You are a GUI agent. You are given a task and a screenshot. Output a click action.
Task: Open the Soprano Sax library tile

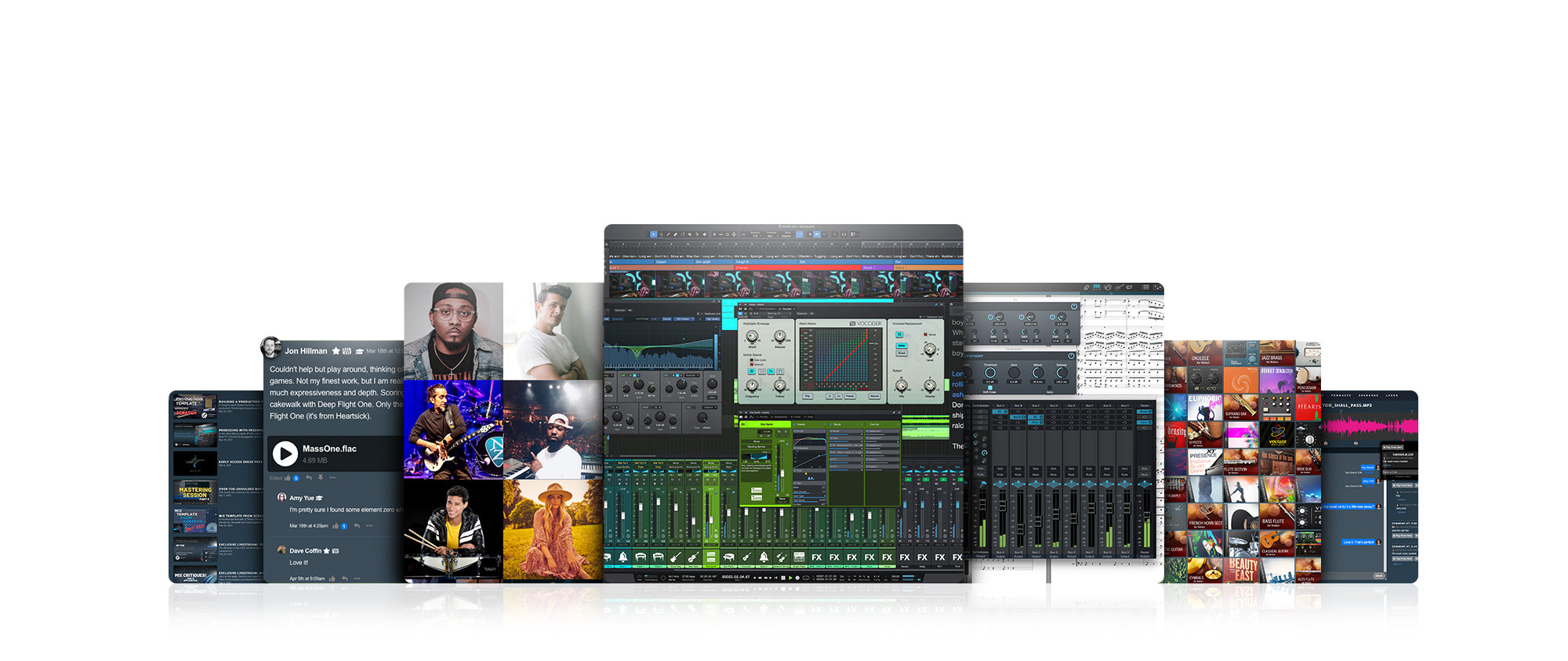tap(1241, 407)
